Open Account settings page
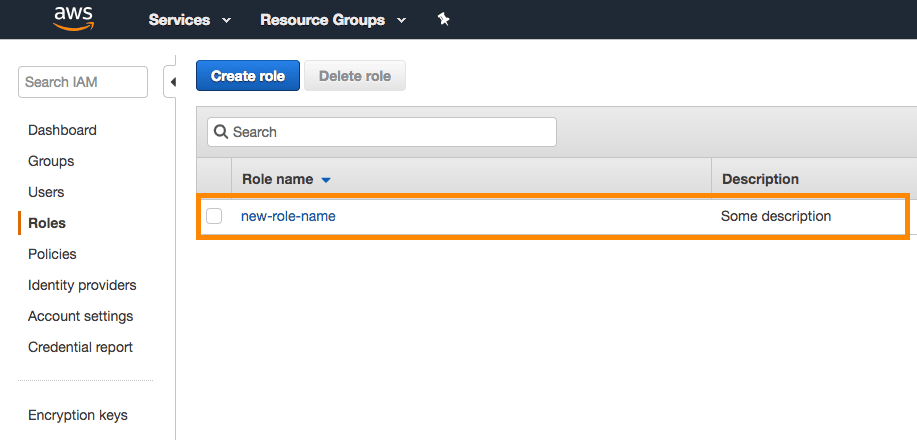 point(80,316)
